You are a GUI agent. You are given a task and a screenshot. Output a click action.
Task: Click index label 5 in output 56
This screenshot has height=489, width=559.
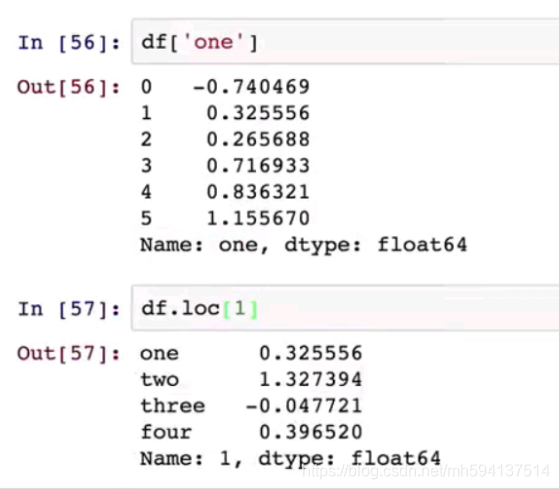pos(146,218)
